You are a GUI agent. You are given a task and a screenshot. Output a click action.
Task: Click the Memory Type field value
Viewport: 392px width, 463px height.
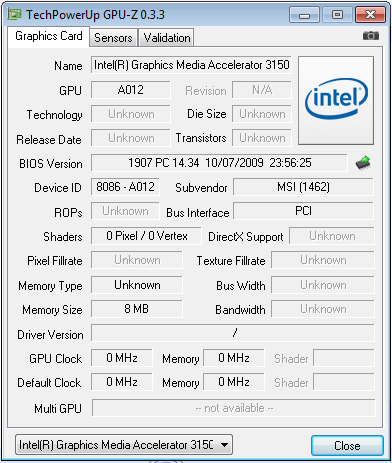(x=137, y=285)
